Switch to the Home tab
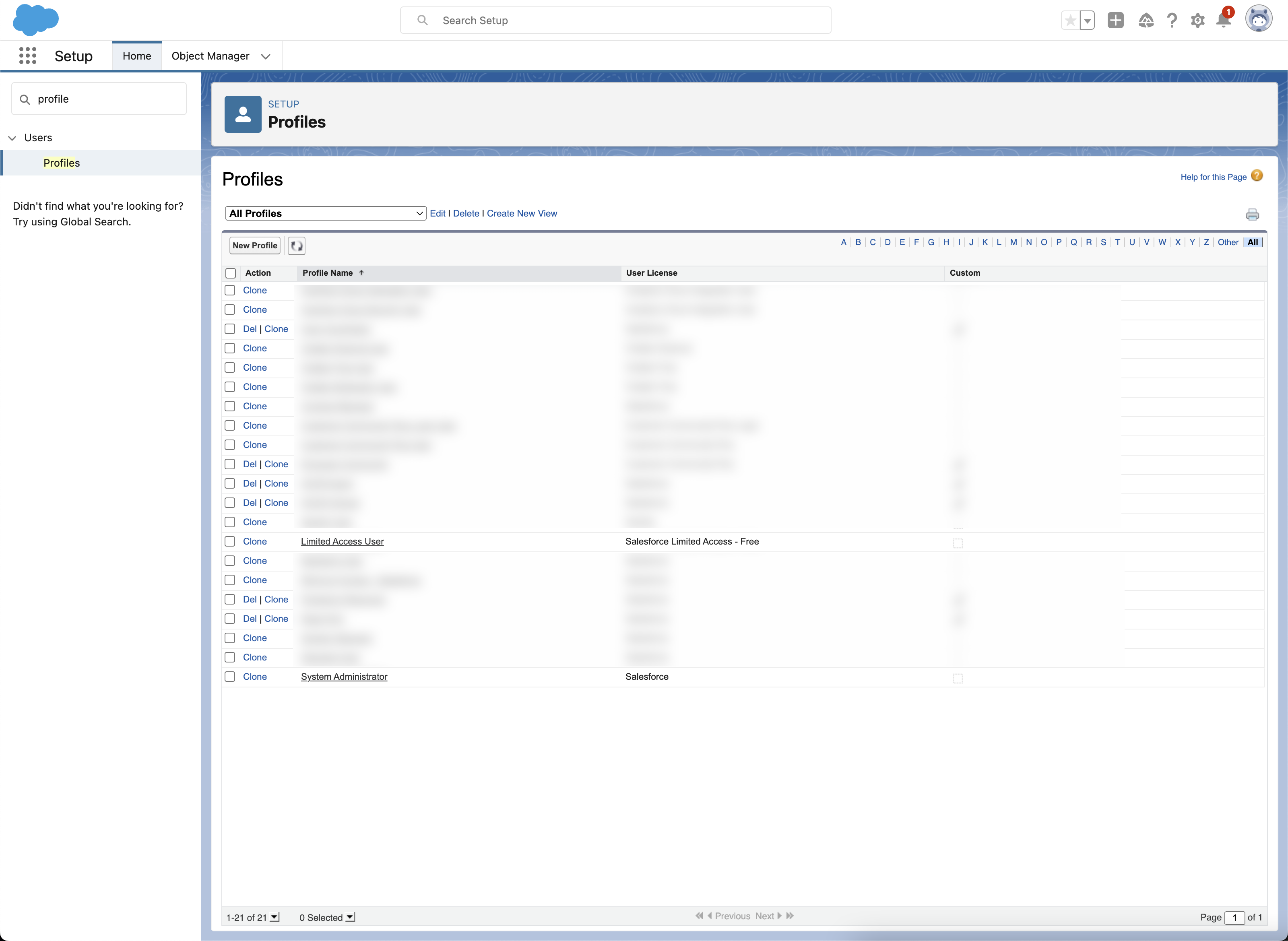The height and width of the screenshot is (941, 1288). tap(137, 56)
